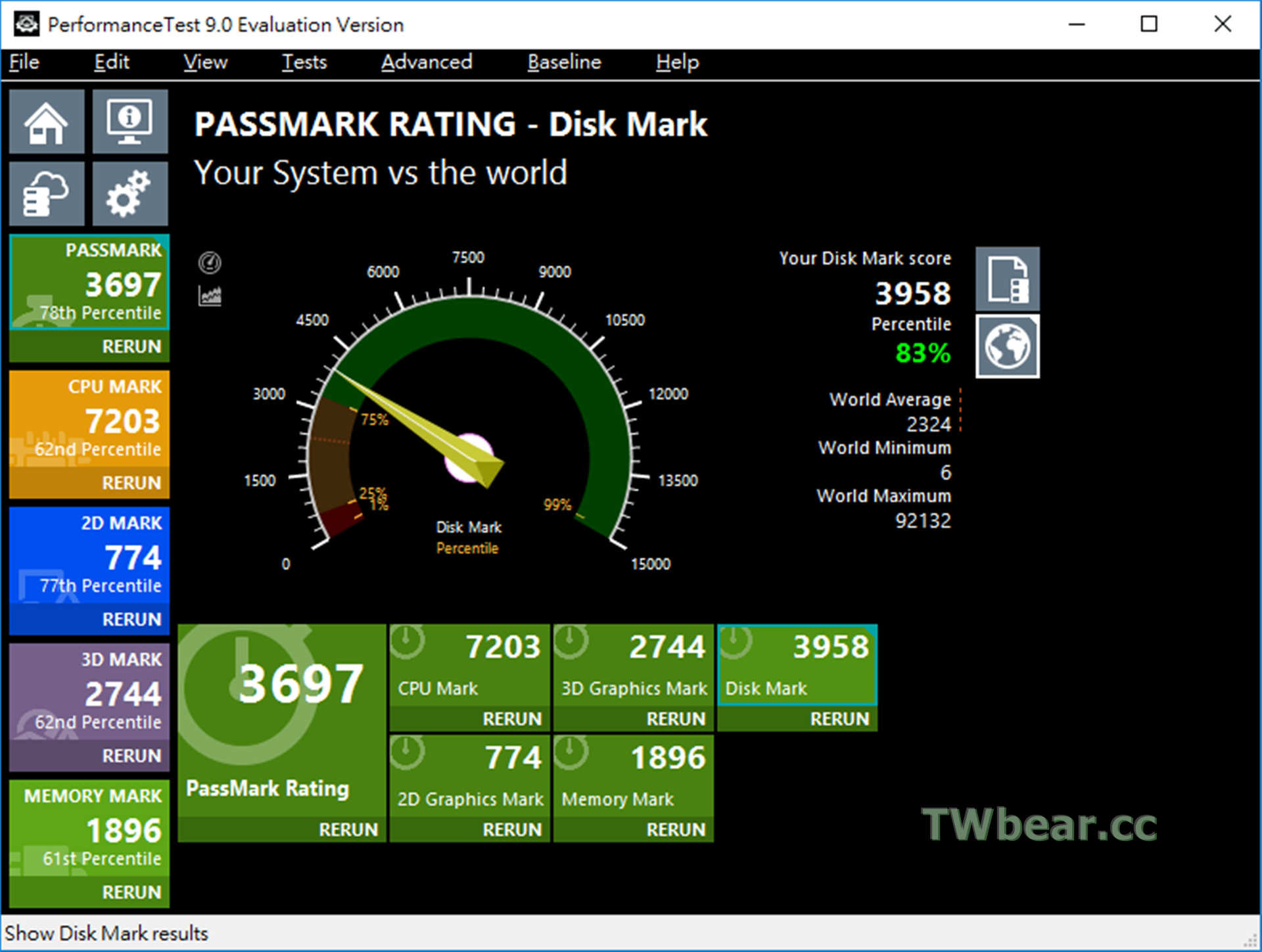Switch to the gauge dial view icon
The image size is (1262, 952).
[210, 263]
